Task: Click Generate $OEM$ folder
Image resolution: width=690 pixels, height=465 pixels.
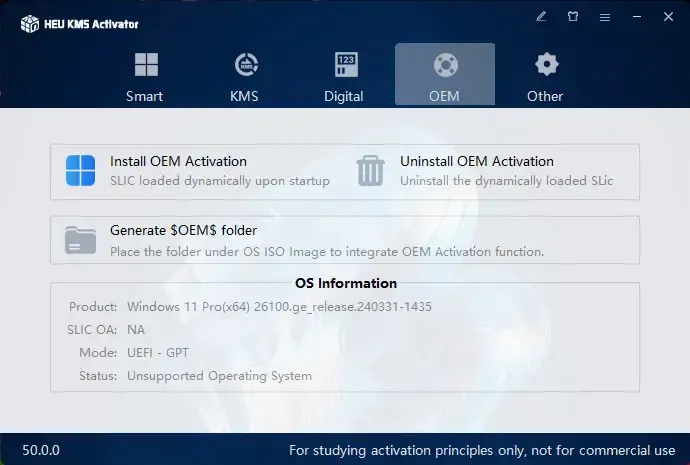Action: click(184, 231)
